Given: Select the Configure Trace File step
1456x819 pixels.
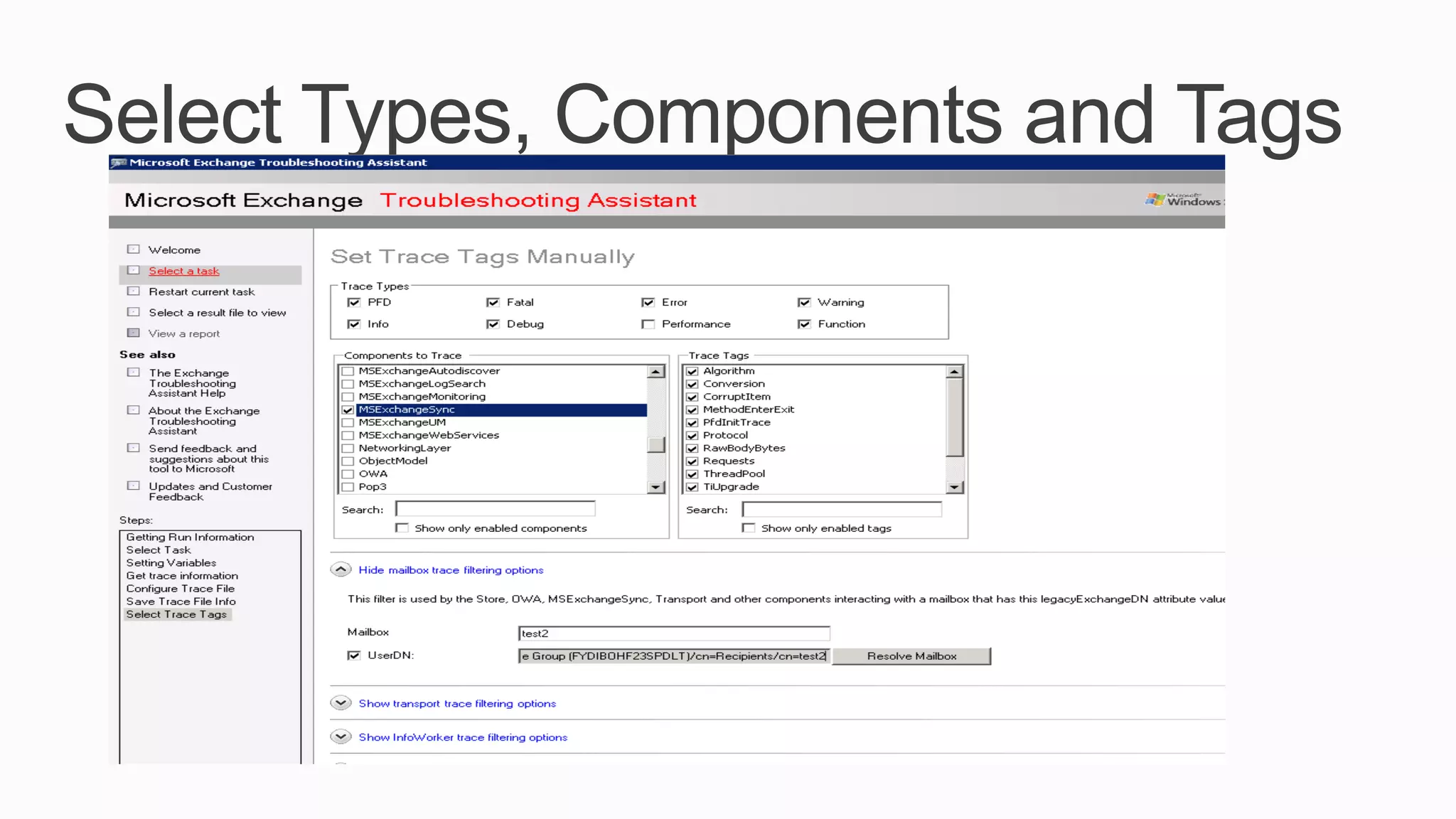Looking at the screenshot, I should pos(180,589).
